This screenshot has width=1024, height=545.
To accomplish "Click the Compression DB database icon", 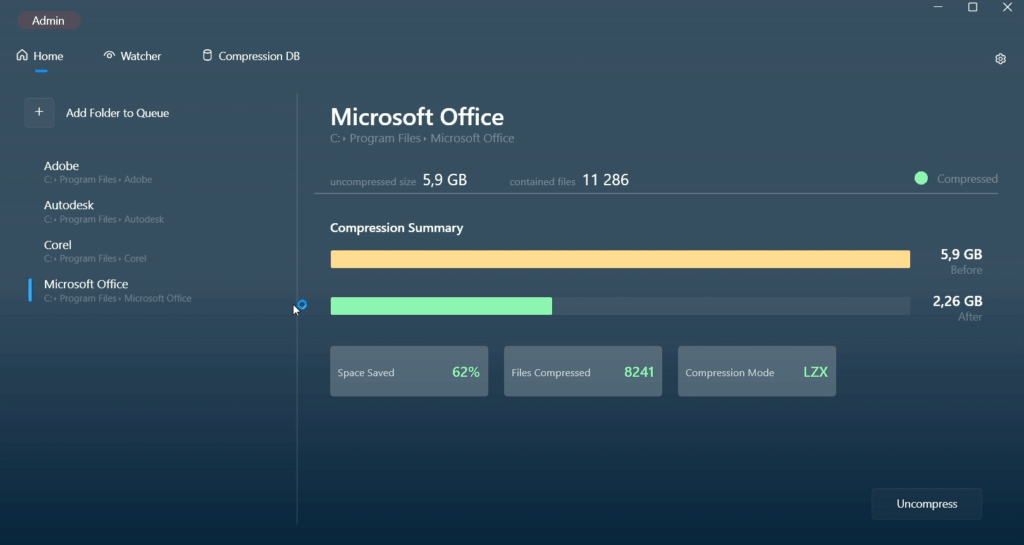I will pyautogui.click(x=207, y=56).
